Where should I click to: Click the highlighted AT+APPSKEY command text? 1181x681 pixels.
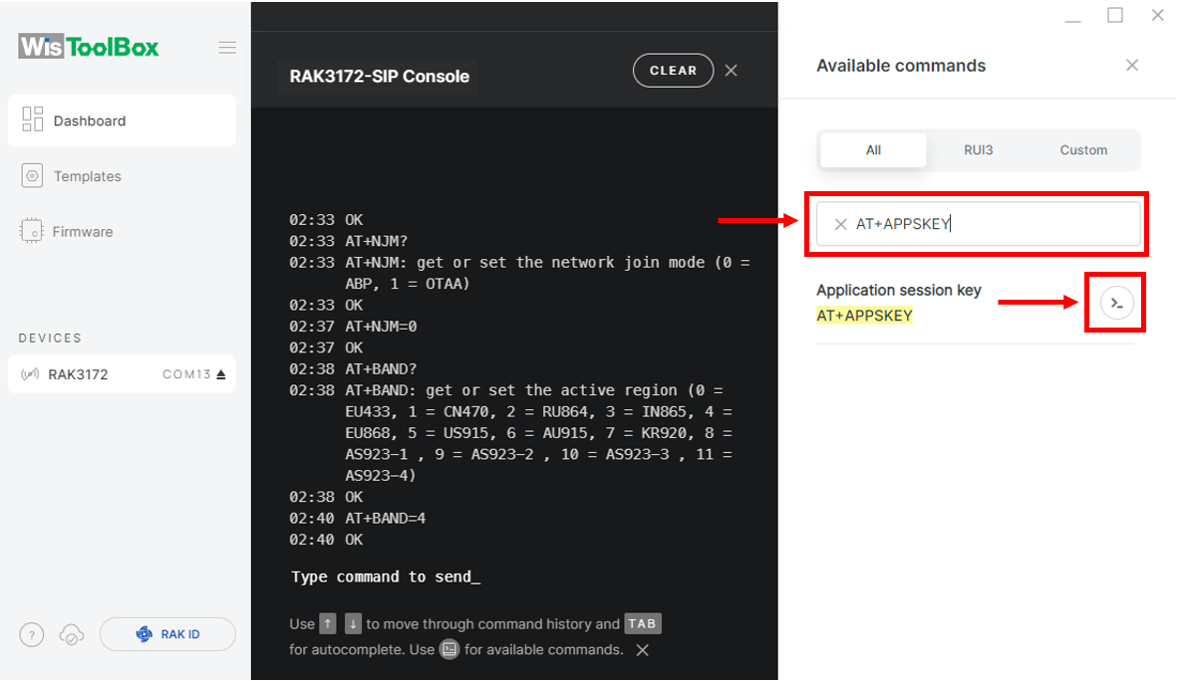865,316
